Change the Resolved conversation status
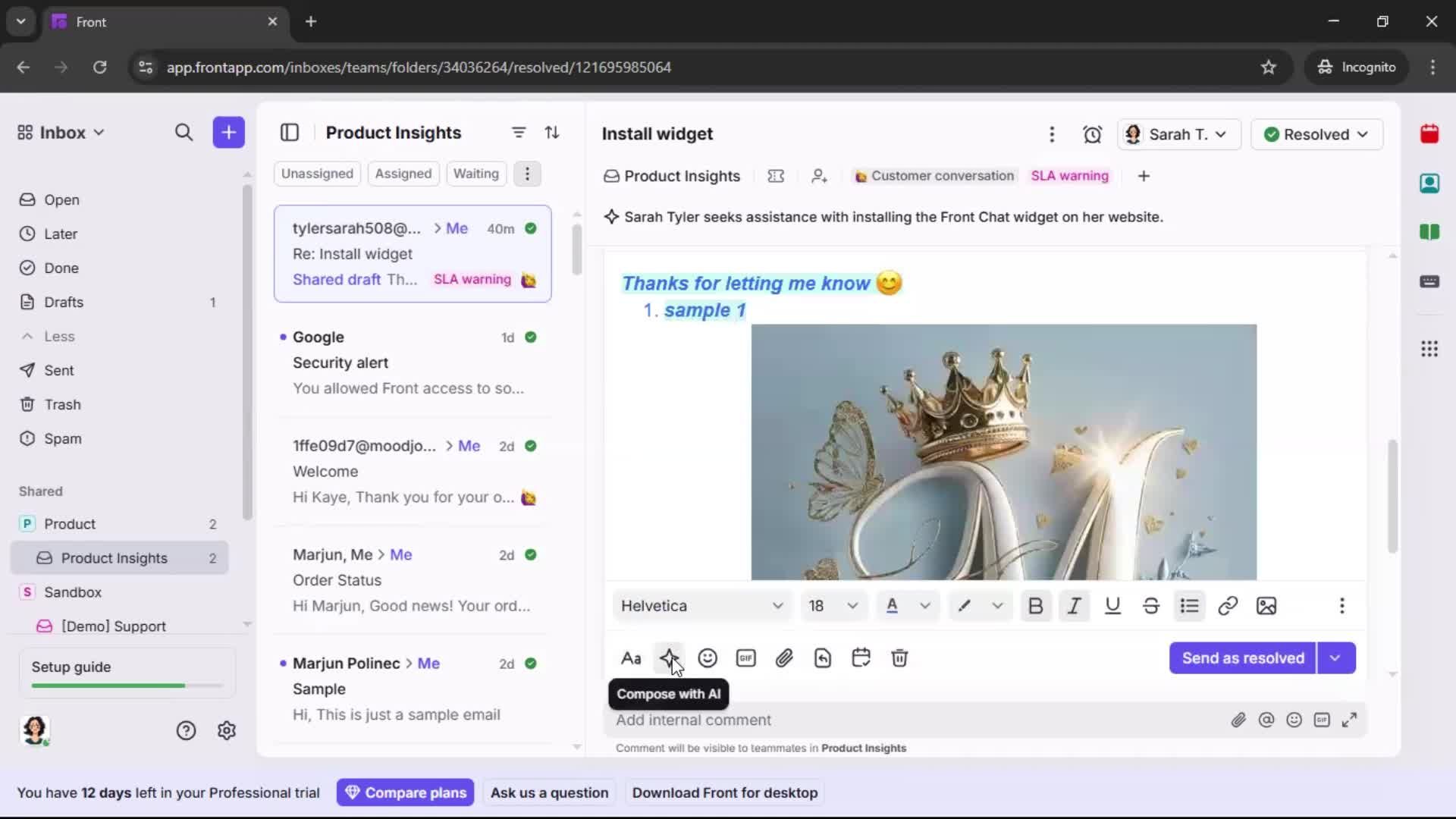This screenshot has width=1456, height=819. click(x=1317, y=134)
